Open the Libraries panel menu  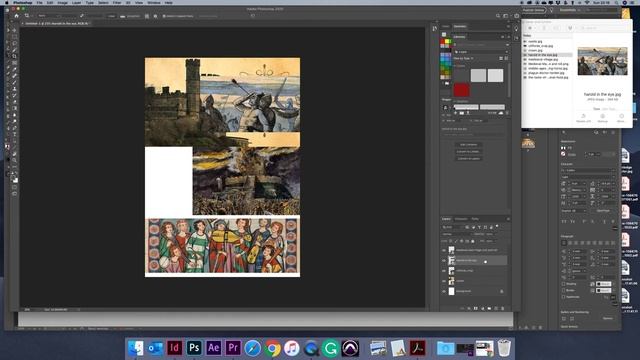click(508, 37)
